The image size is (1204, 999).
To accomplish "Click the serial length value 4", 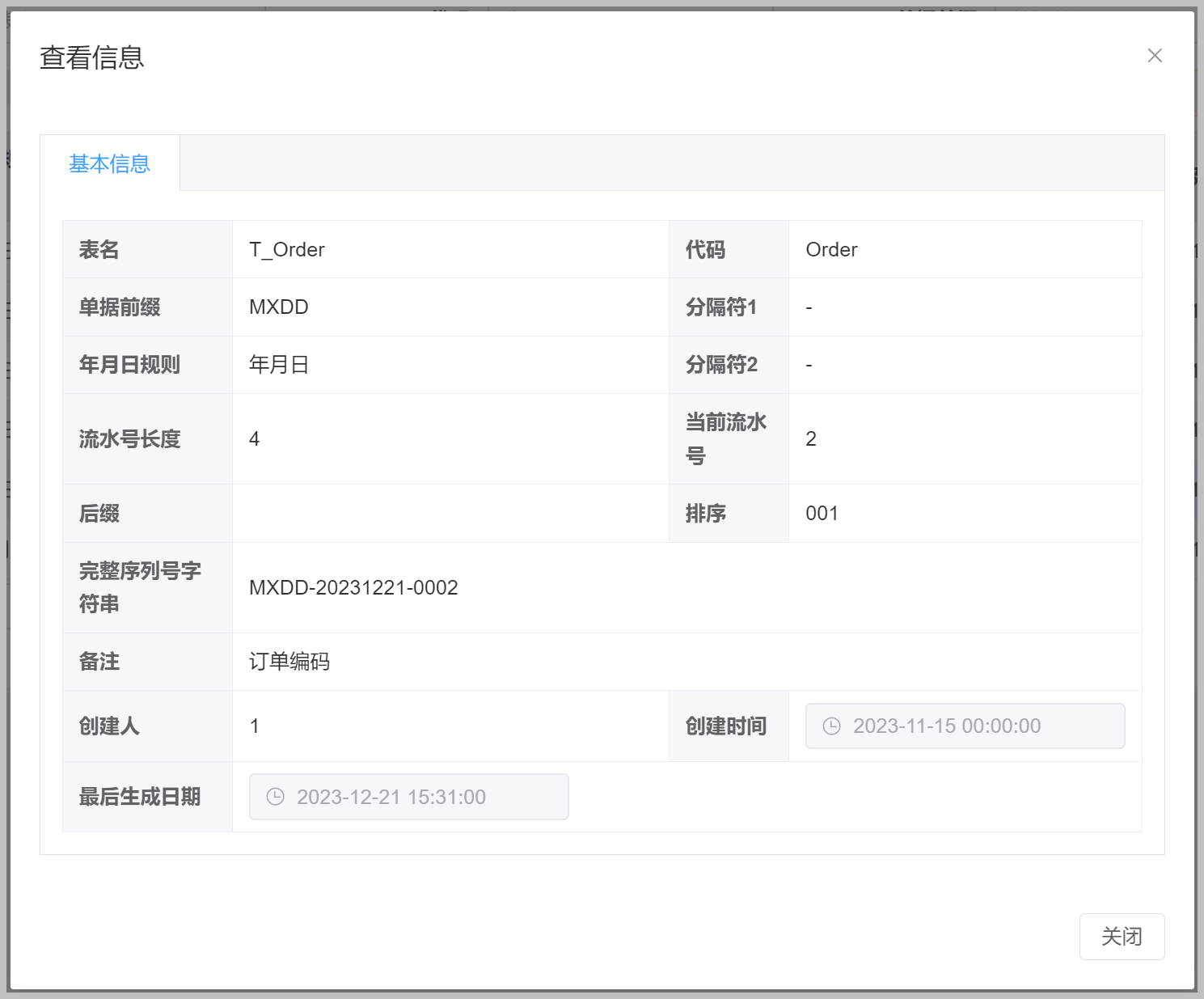I will click(254, 438).
